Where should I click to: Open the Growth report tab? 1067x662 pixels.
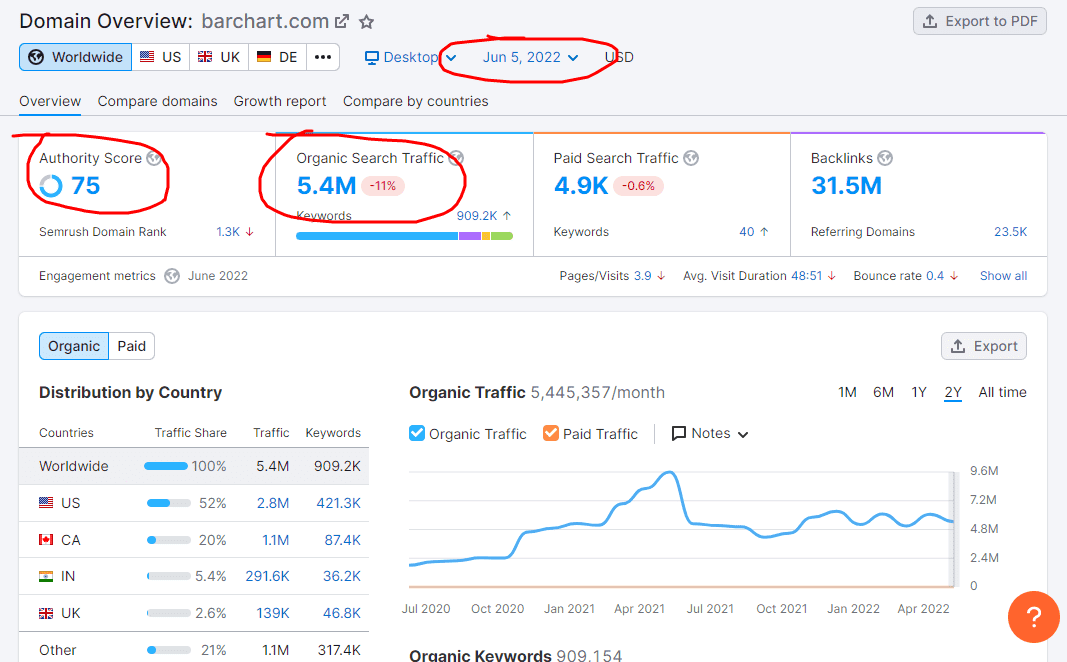coord(280,101)
